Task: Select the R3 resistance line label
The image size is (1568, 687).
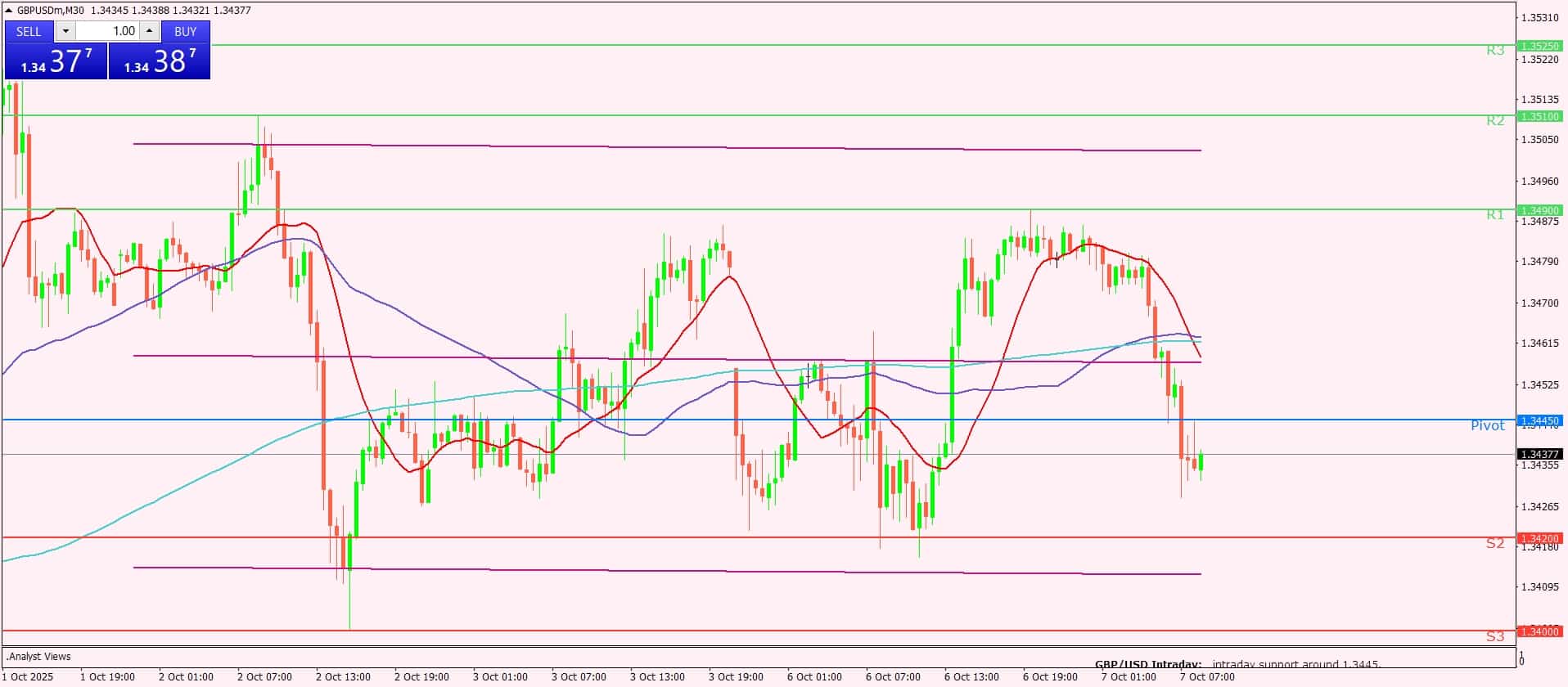Action: click(x=1494, y=51)
